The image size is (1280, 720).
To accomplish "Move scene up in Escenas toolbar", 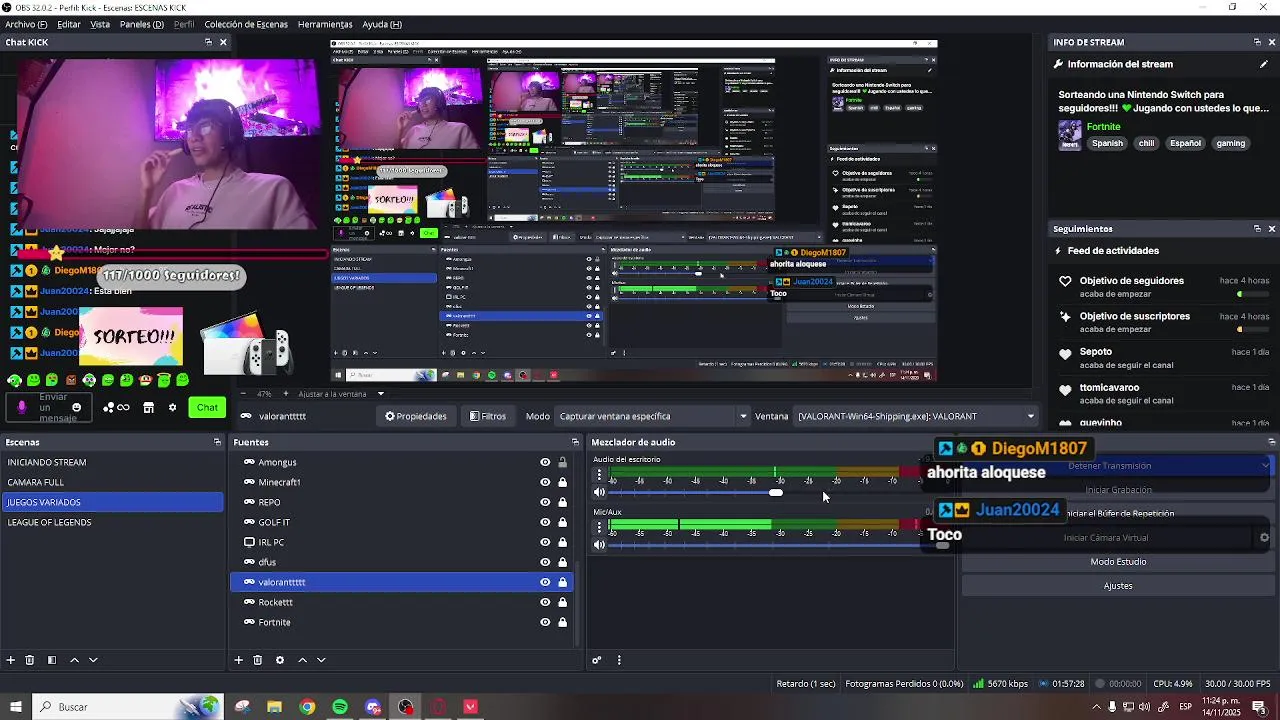I will pyautogui.click(x=75, y=660).
